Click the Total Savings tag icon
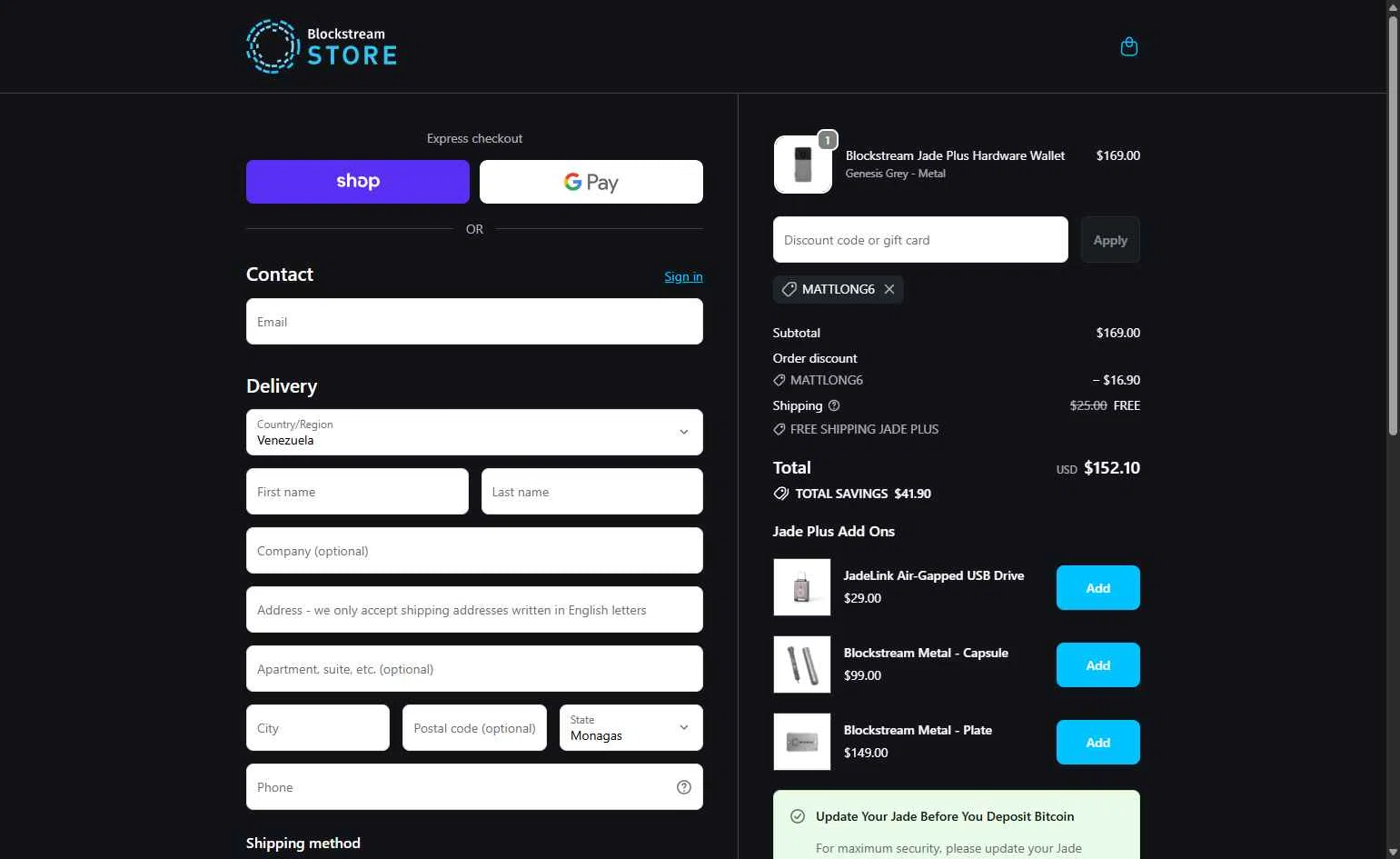 pyautogui.click(x=780, y=494)
